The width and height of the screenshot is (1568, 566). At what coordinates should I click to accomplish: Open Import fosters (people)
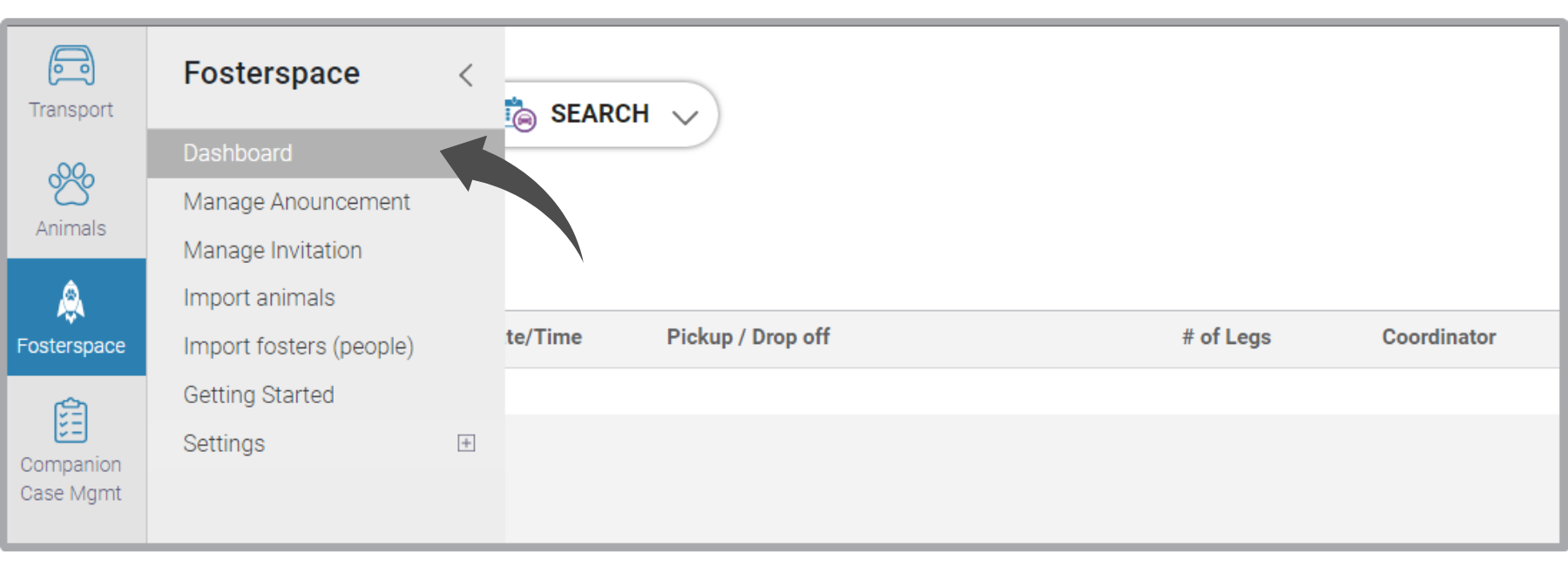click(298, 347)
